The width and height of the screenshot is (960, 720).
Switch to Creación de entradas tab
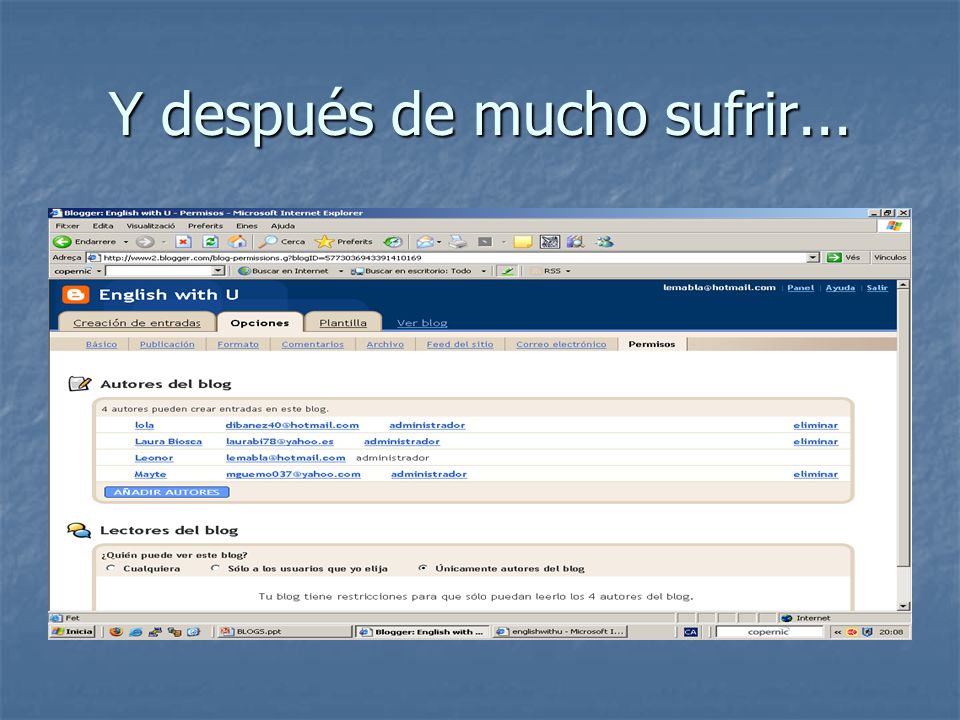137,323
